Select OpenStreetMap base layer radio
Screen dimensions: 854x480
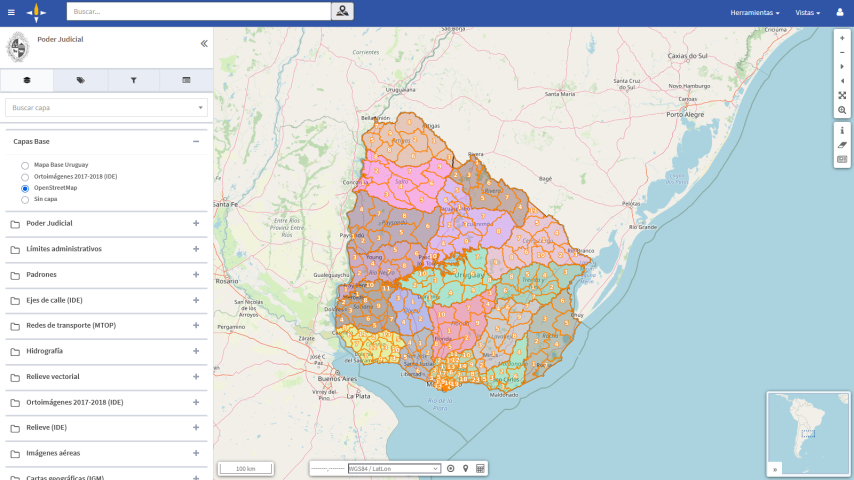pos(25,189)
